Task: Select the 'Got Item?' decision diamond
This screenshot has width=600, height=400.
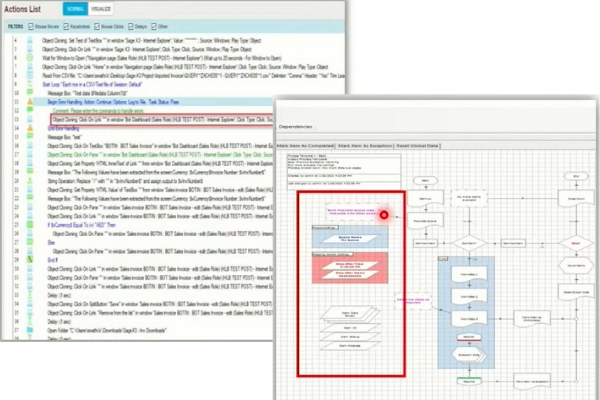Action: click(469, 243)
